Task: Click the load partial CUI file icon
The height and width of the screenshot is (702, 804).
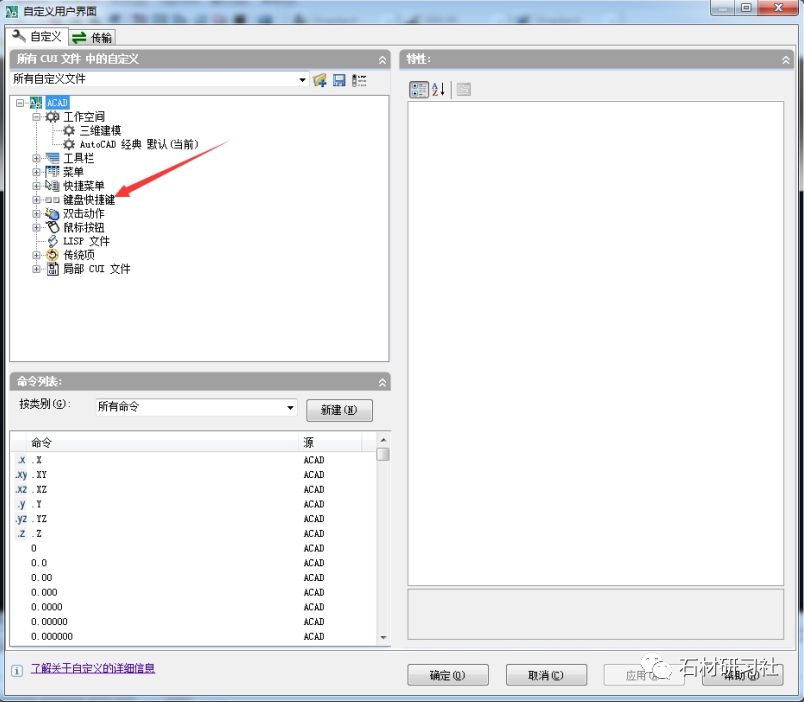Action: pyautogui.click(x=319, y=80)
